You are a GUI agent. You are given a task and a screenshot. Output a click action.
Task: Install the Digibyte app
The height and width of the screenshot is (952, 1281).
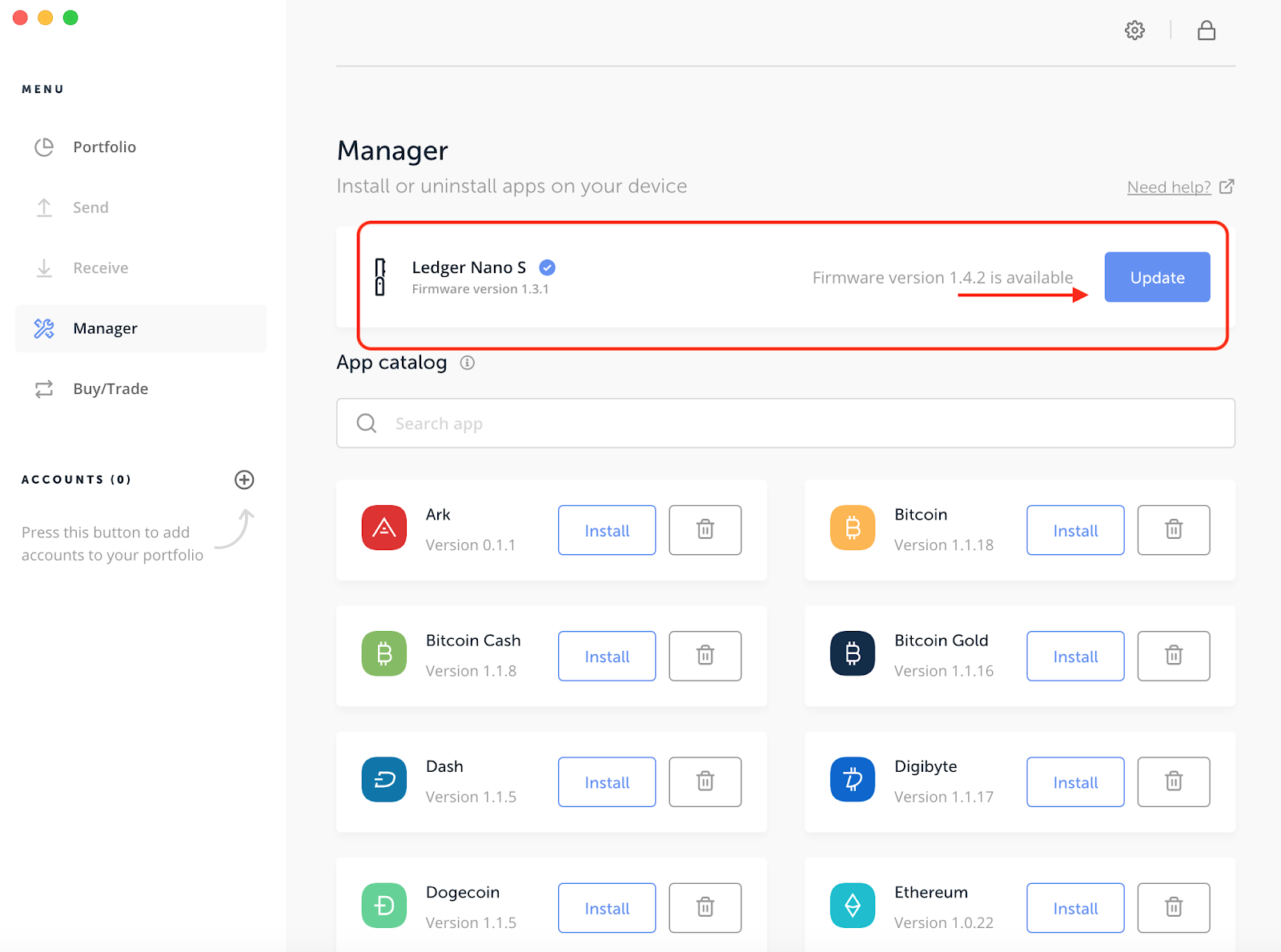coord(1075,781)
